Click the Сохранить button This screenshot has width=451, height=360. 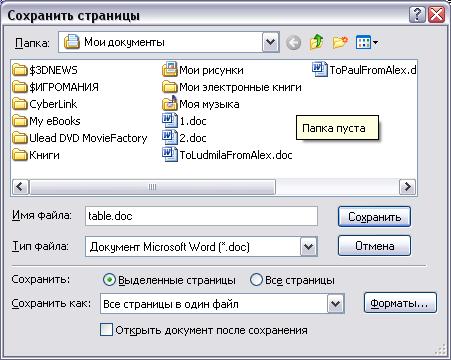click(374, 217)
